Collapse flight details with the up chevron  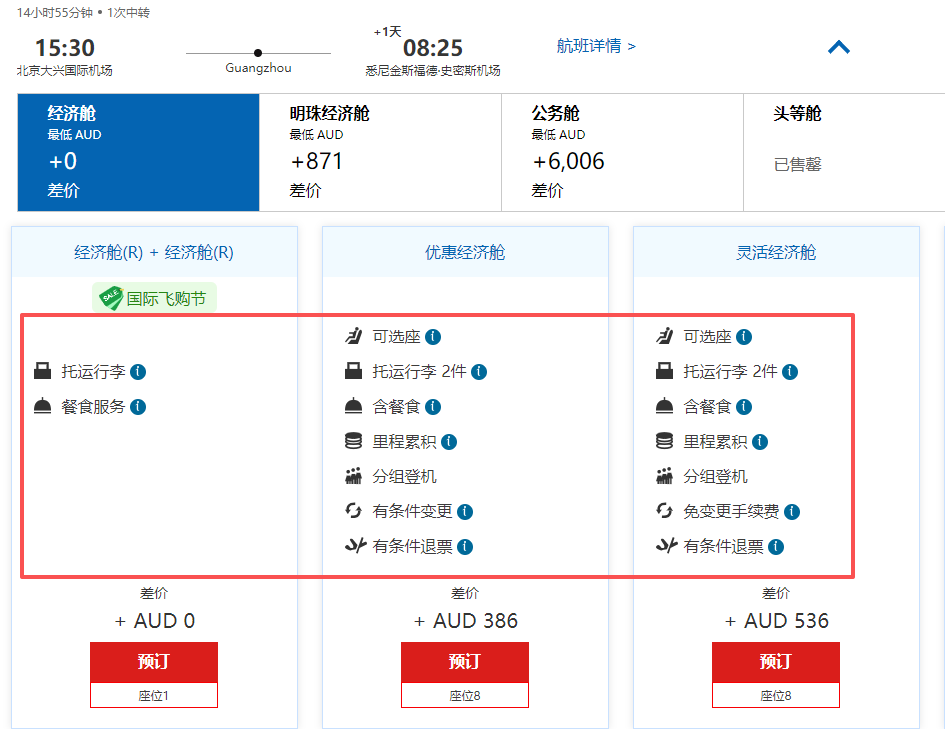pos(838,47)
